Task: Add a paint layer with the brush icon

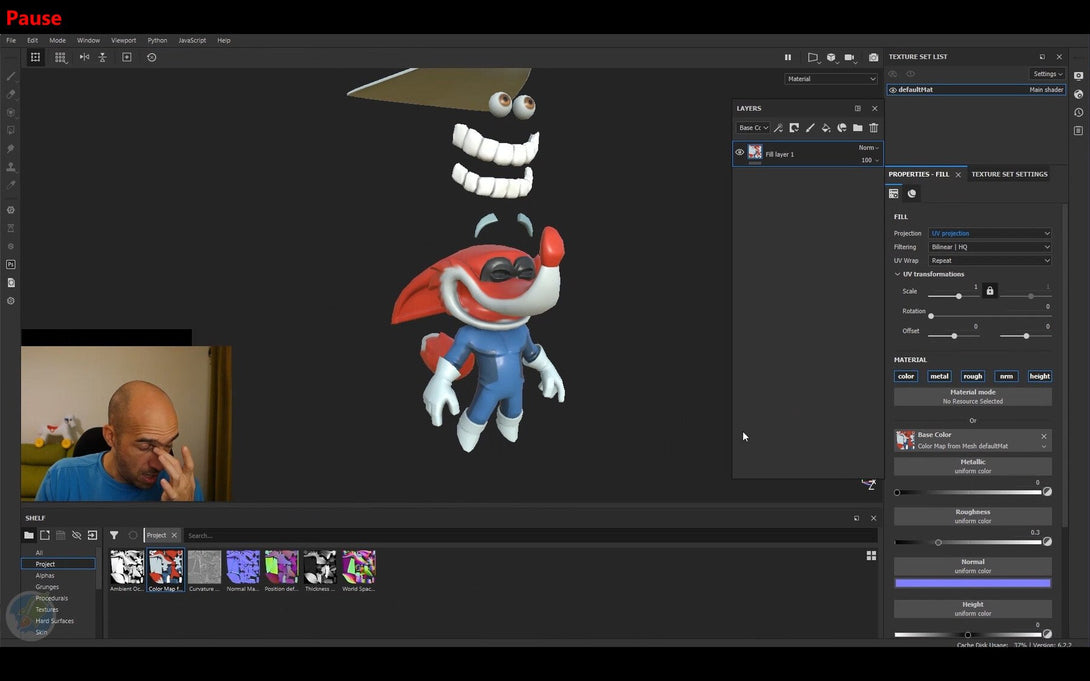Action: 810,128
